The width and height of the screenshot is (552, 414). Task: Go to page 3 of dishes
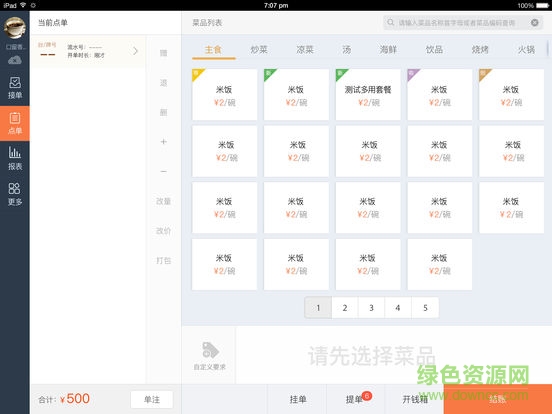click(x=371, y=308)
